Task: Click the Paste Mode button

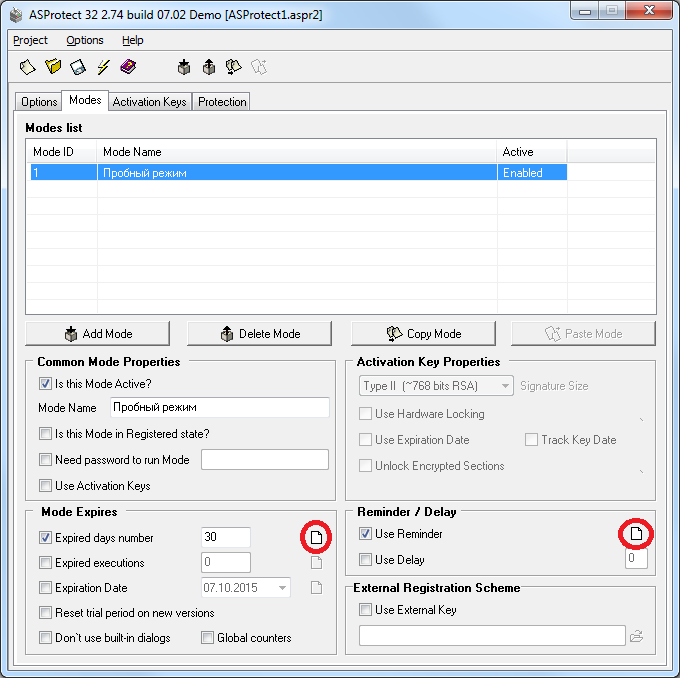Action: point(583,334)
